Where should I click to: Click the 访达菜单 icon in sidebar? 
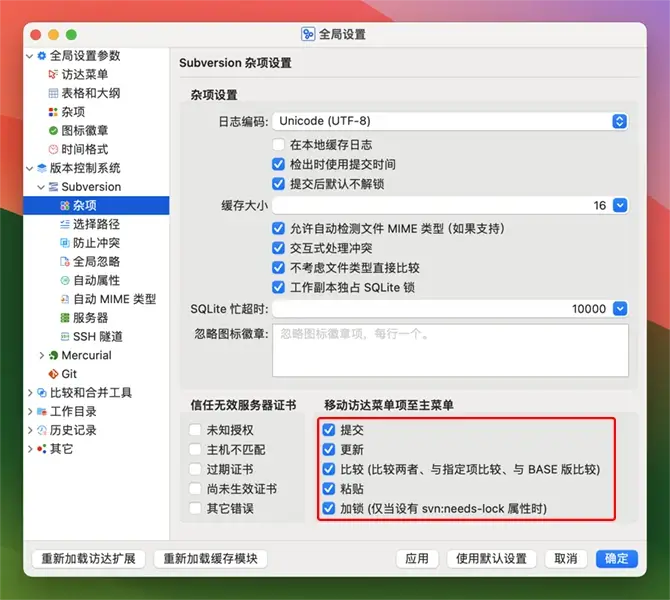pyautogui.click(x=53, y=74)
